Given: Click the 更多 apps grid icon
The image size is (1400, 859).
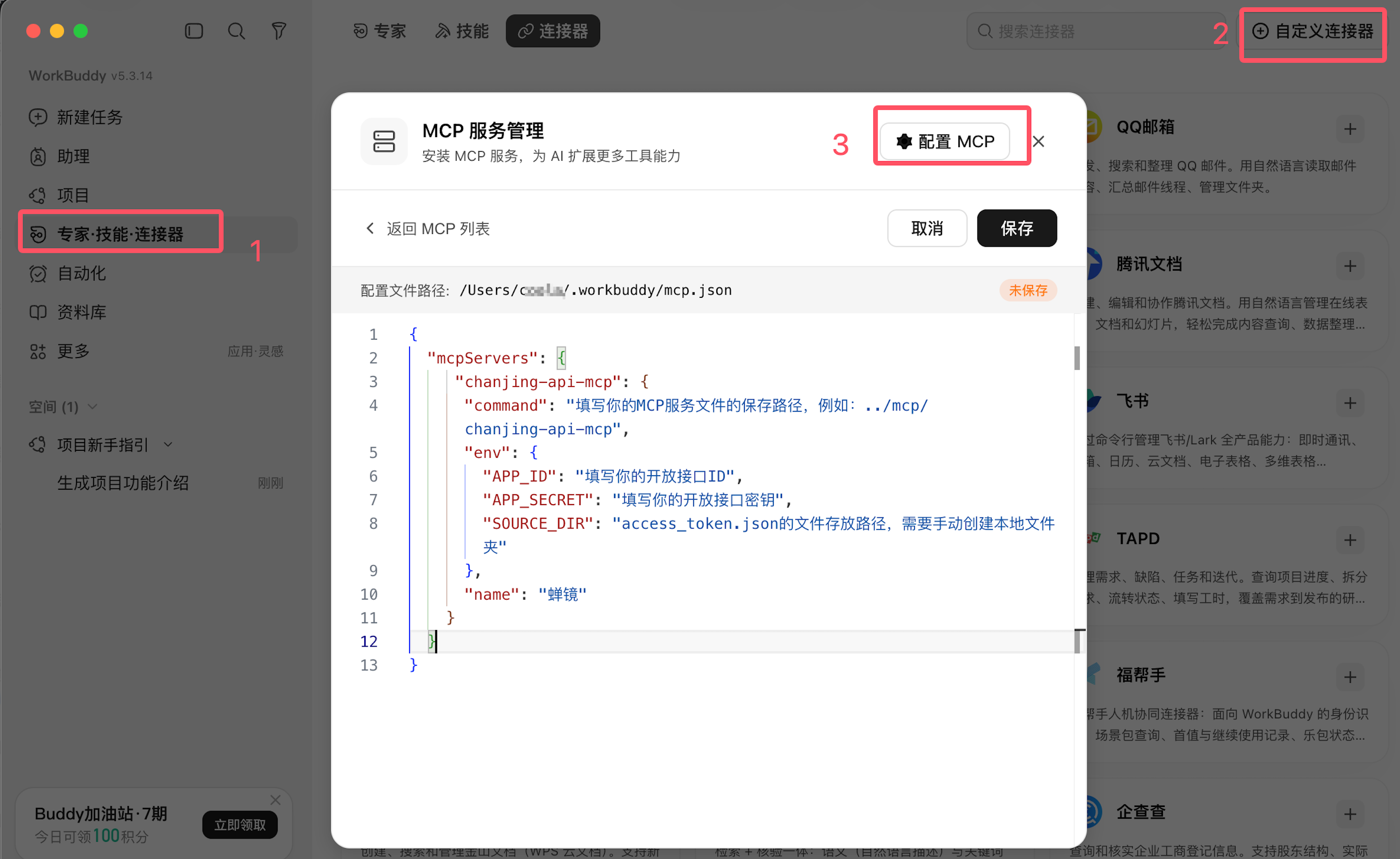Looking at the screenshot, I should 38,351.
